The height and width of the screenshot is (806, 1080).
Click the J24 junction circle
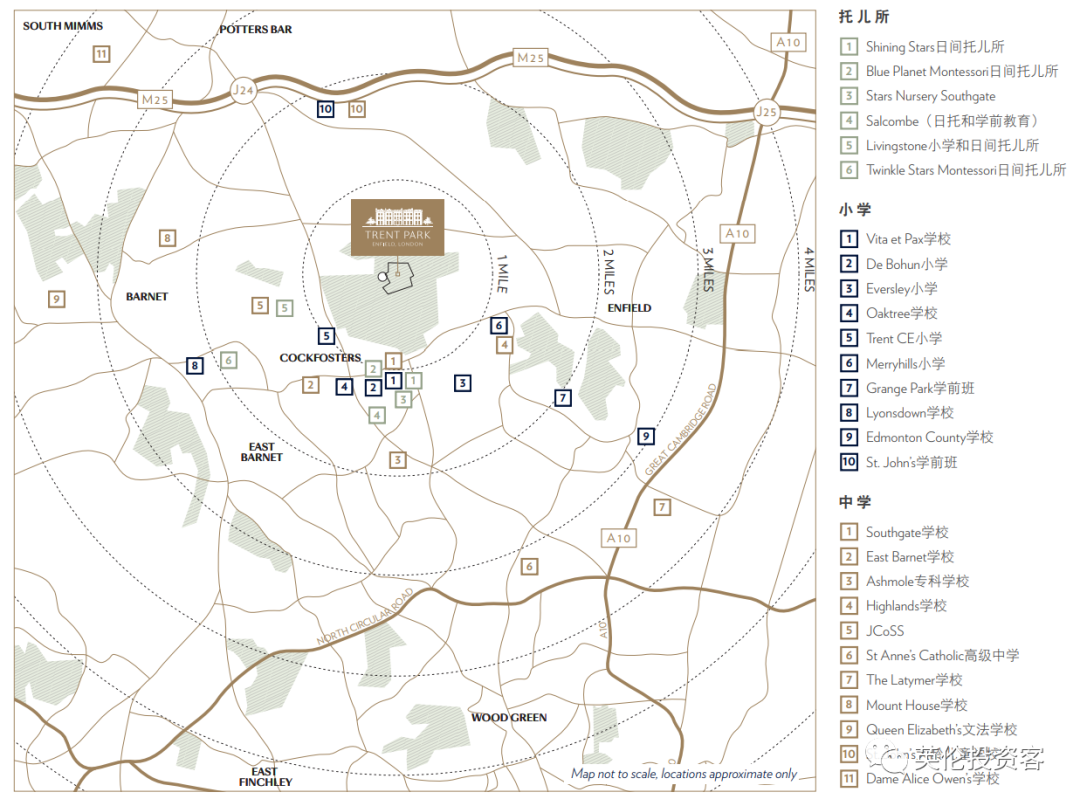(243, 90)
